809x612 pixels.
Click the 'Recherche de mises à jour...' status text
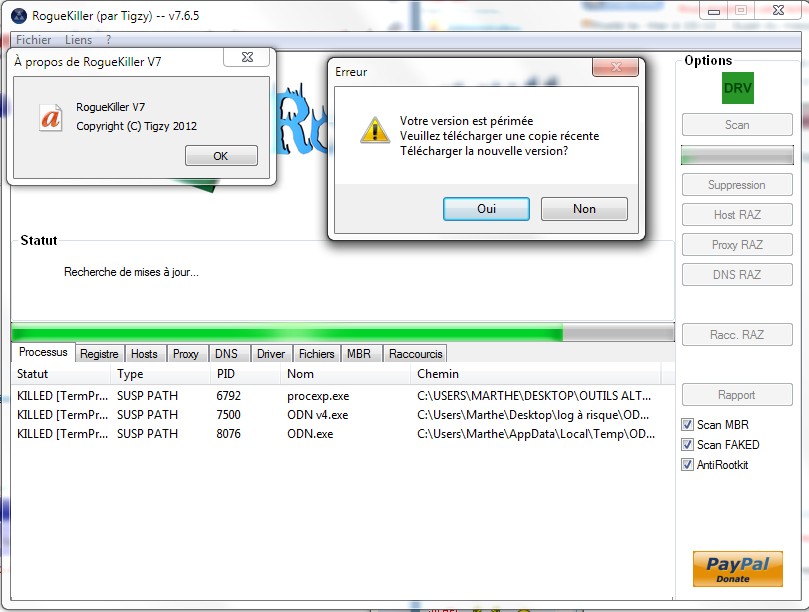pos(131,272)
